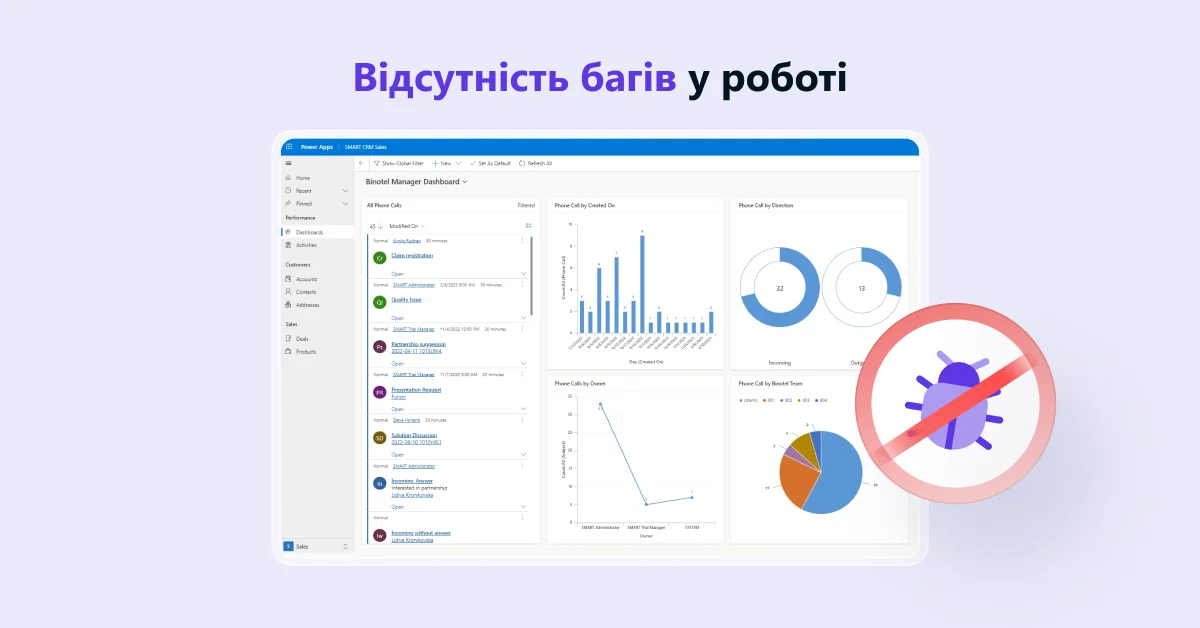
Task: Open Accounts under Customers
Action: coord(306,279)
